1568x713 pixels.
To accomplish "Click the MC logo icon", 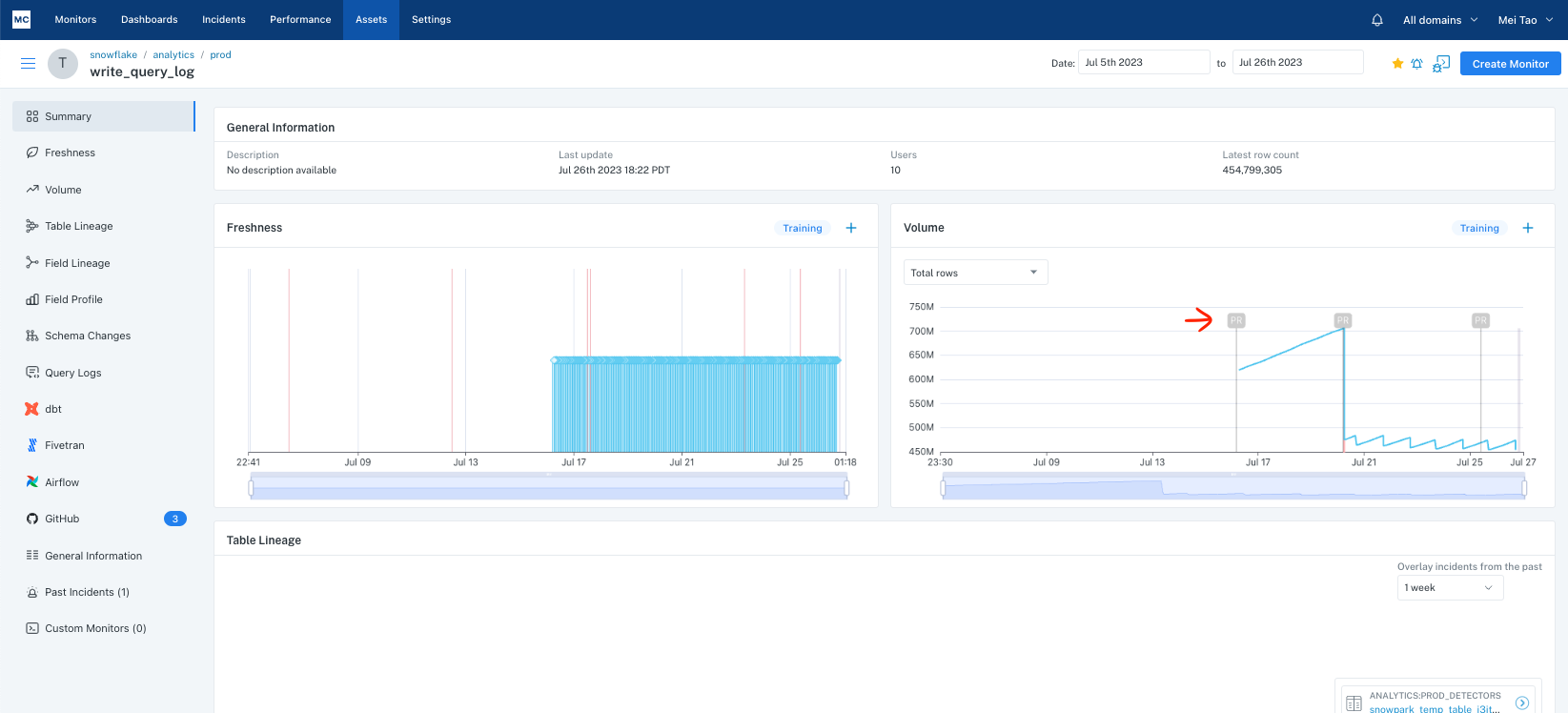I will pos(21,19).
